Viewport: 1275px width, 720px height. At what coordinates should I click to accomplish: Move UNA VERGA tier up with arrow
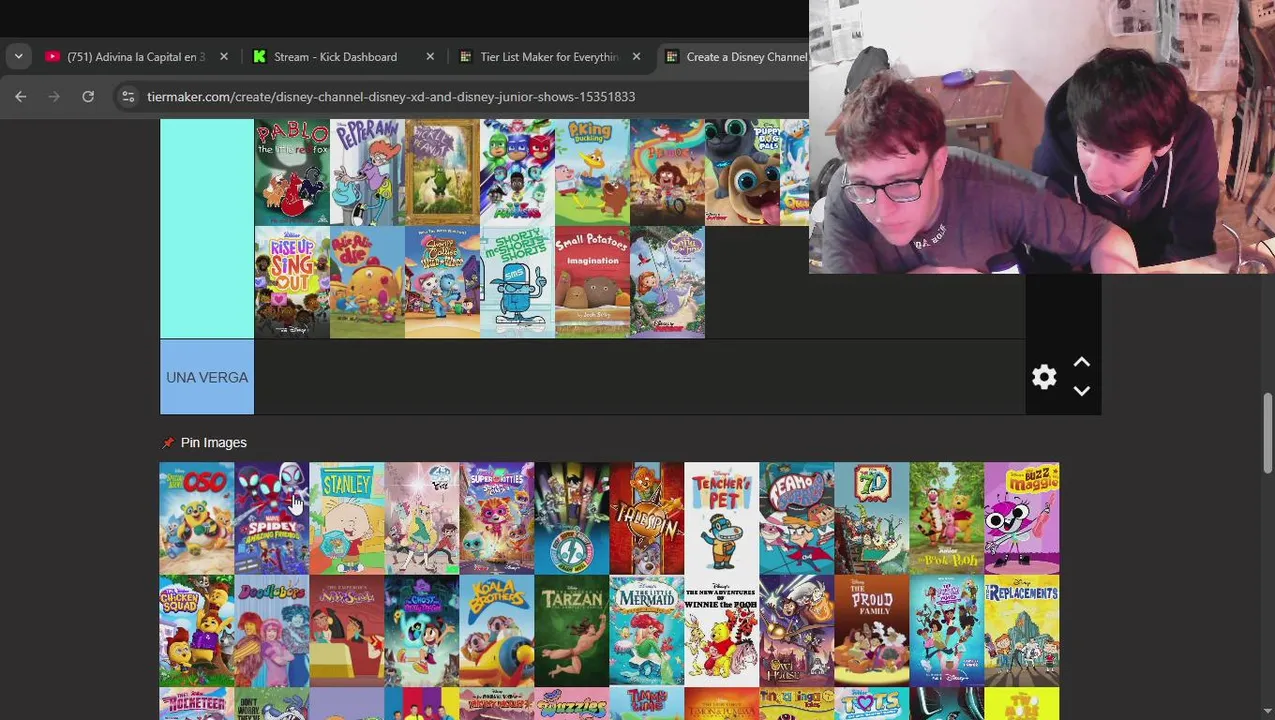(x=1081, y=362)
